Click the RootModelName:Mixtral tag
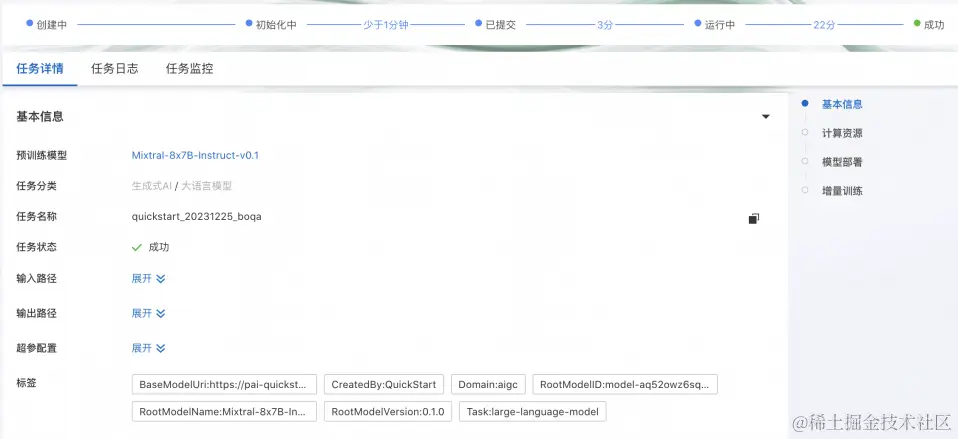This screenshot has height=439, width=958. [224, 412]
